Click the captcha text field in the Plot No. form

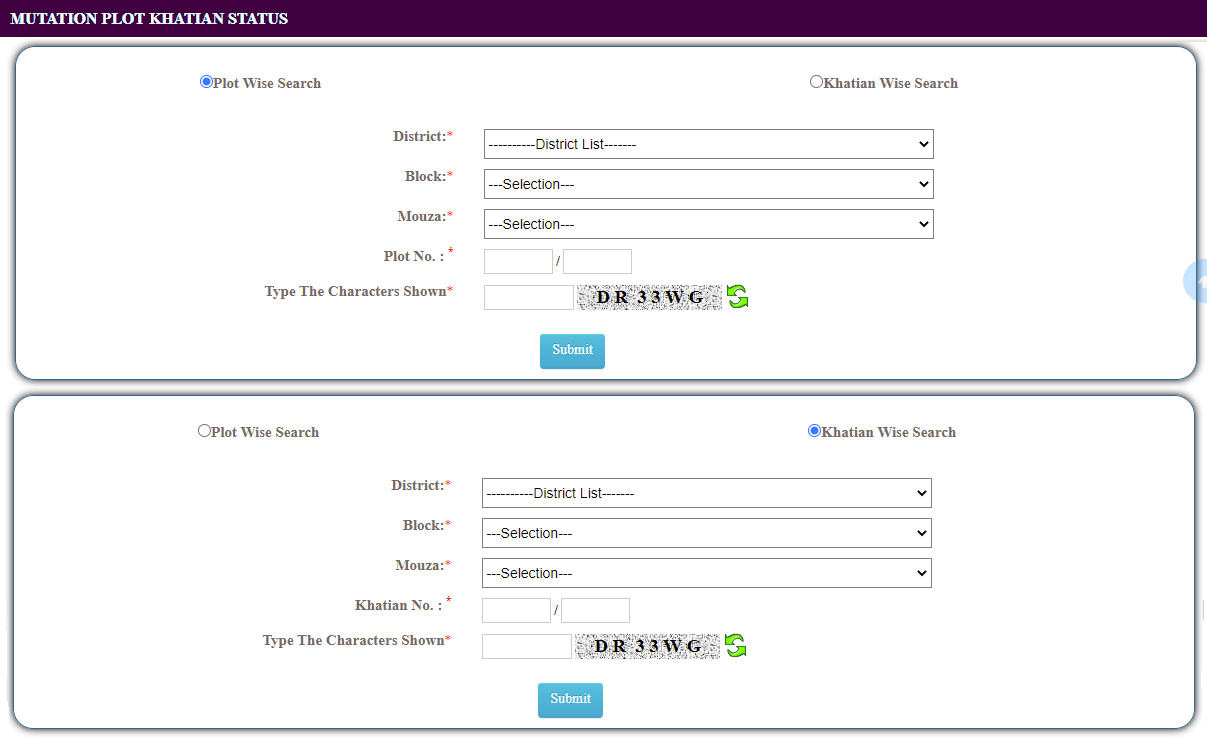[528, 297]
